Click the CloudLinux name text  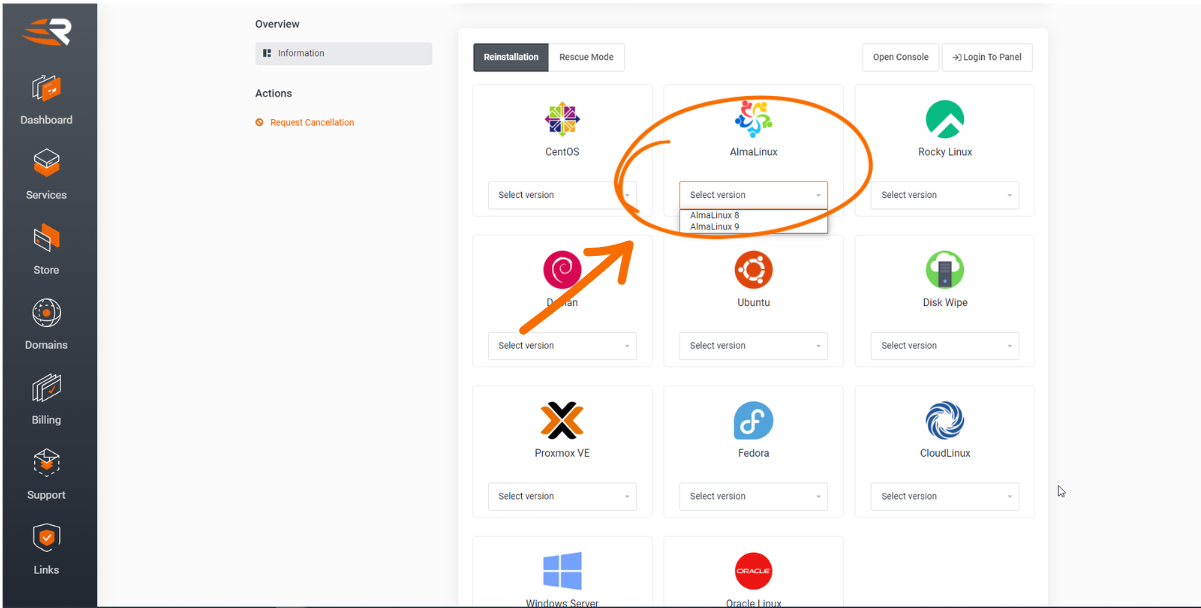click(945, 453)
